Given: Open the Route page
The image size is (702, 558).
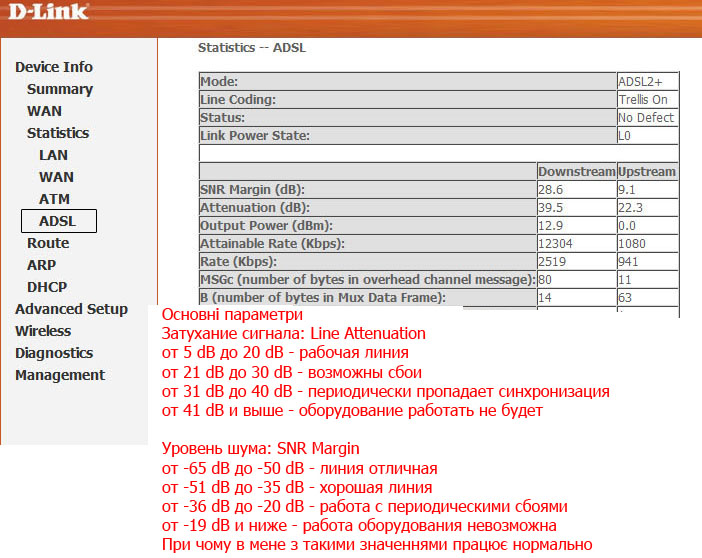Looking at the screenshot, I should 48,243.
